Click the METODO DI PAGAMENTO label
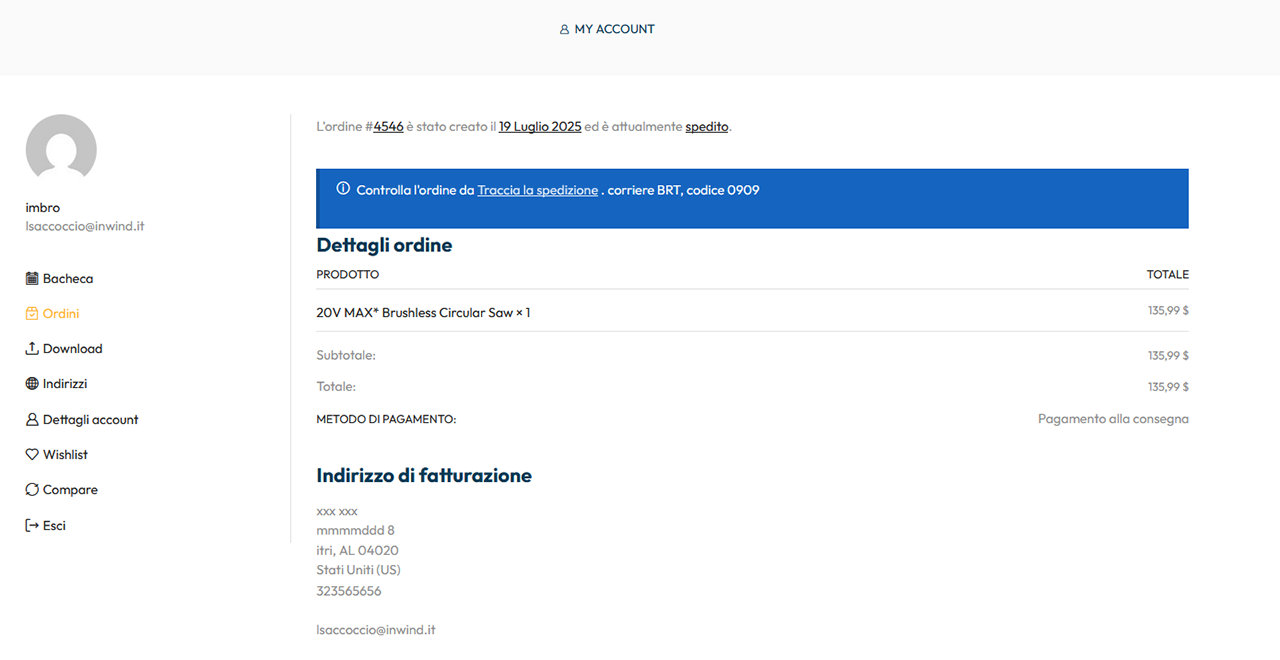 pyautogui.click(x=386, y=420)
